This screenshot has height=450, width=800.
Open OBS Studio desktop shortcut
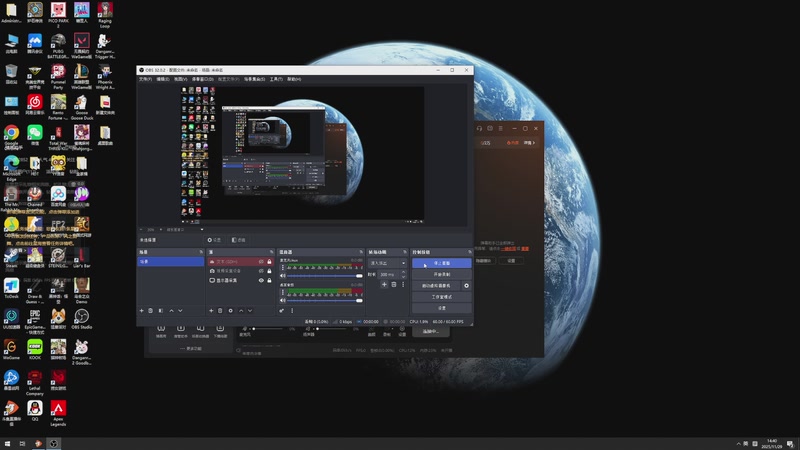click(82, 319)
